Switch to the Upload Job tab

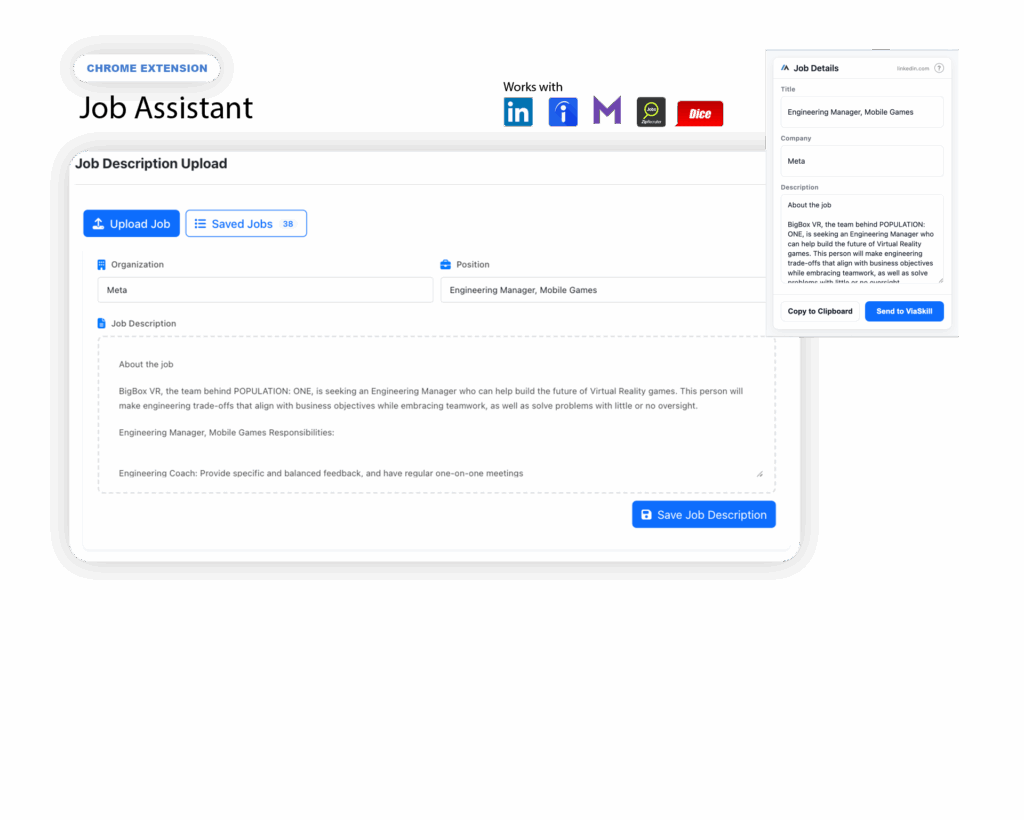pyautogui.click(x=131, y=224)
